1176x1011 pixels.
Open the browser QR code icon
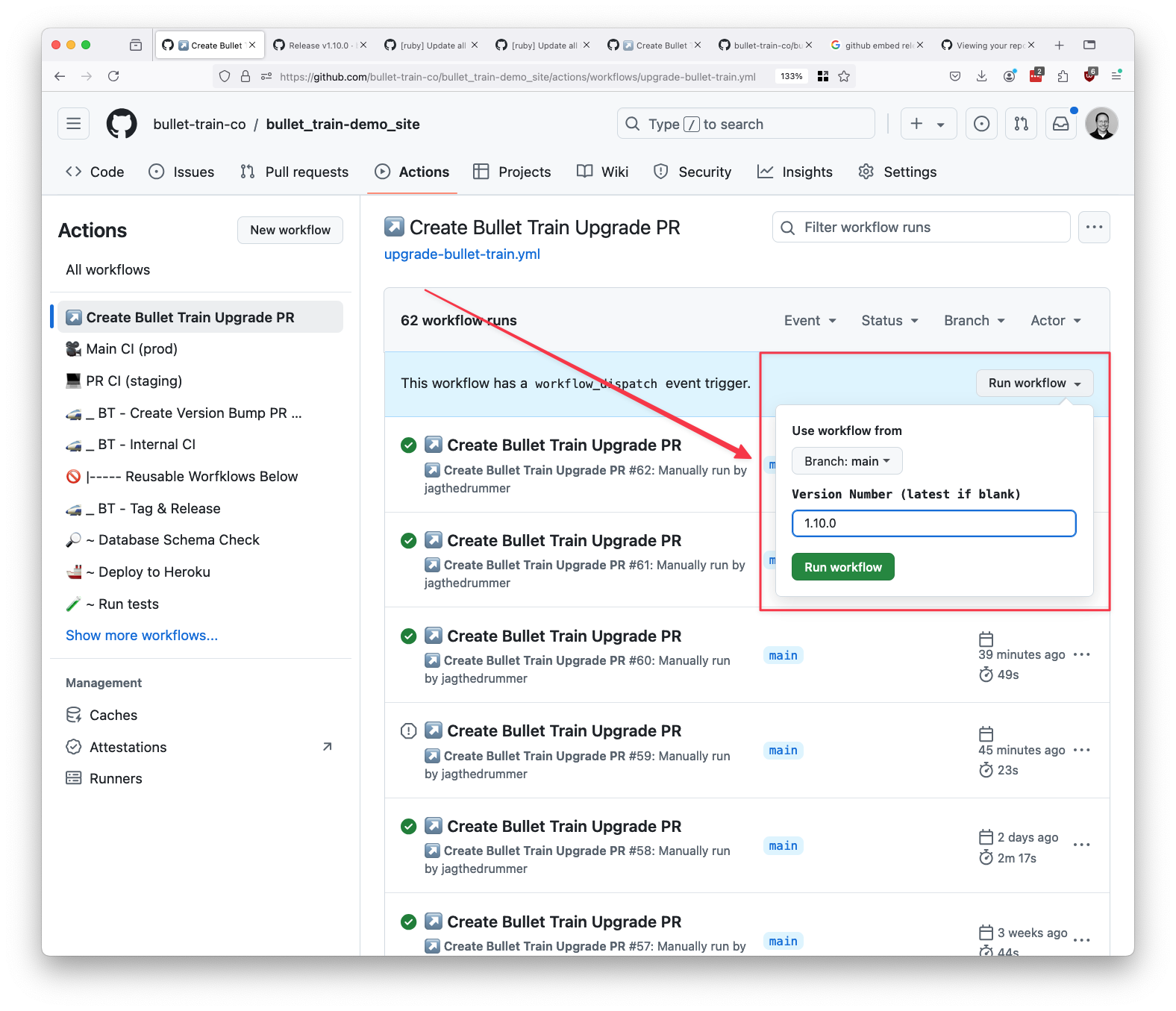(x=823, y=76)
